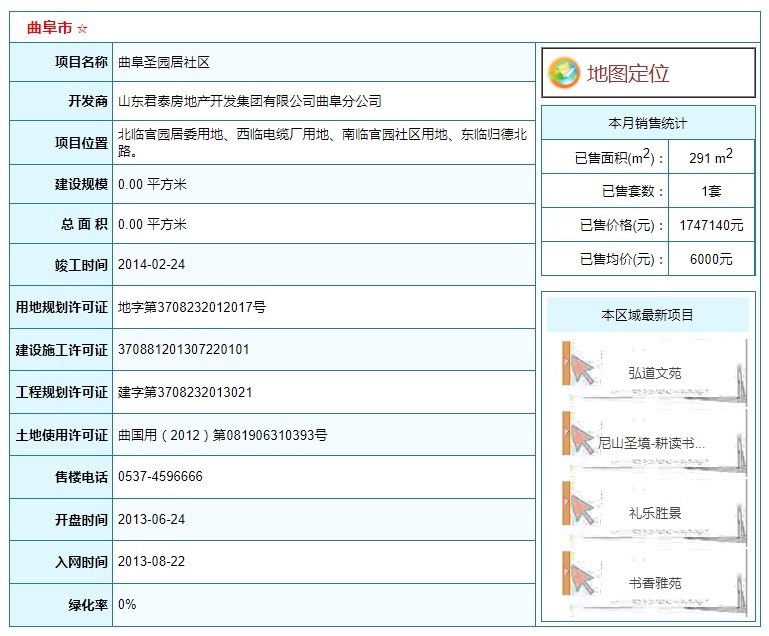The width and height of the screenshot is (769, 636).
Task: Open the 礼乐胜景 project link
Action: (x=655, y=513)
